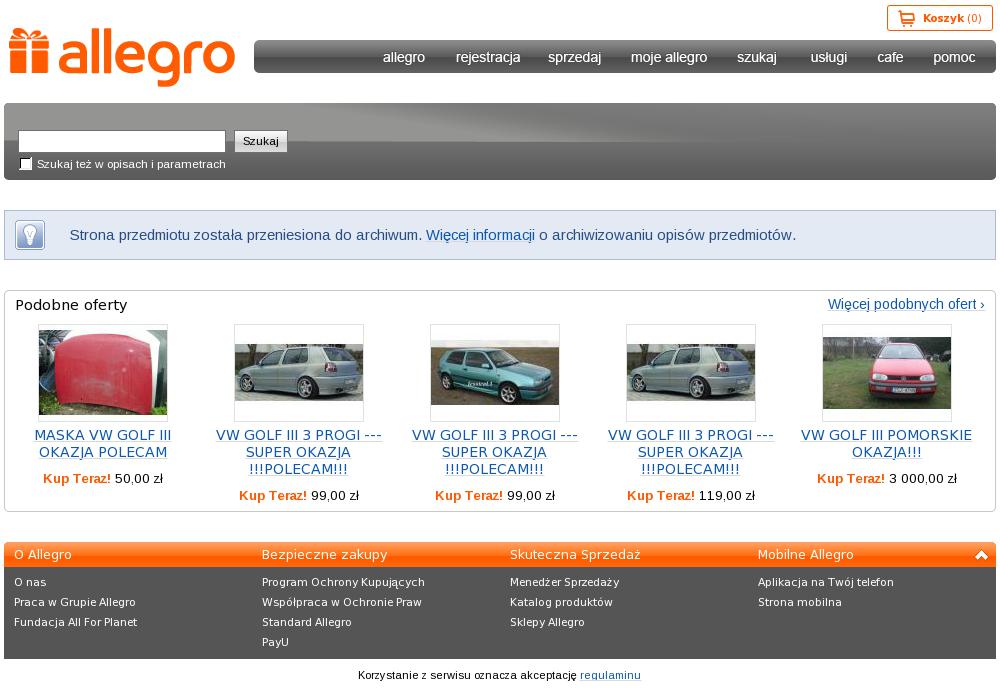Open rejestracja in the navigation bar

coord(488,57)
